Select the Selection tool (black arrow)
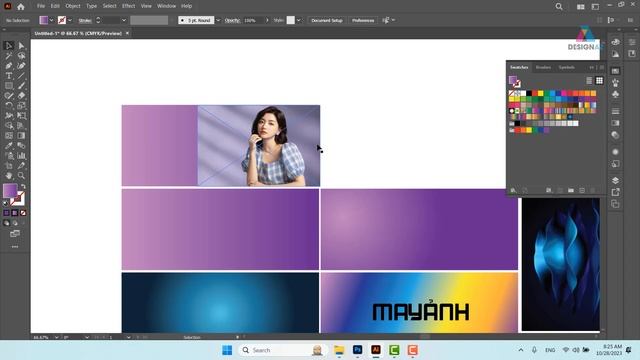The height and width of the screenshot is (360, 640). pyautogui.click(x=9, y=46)
